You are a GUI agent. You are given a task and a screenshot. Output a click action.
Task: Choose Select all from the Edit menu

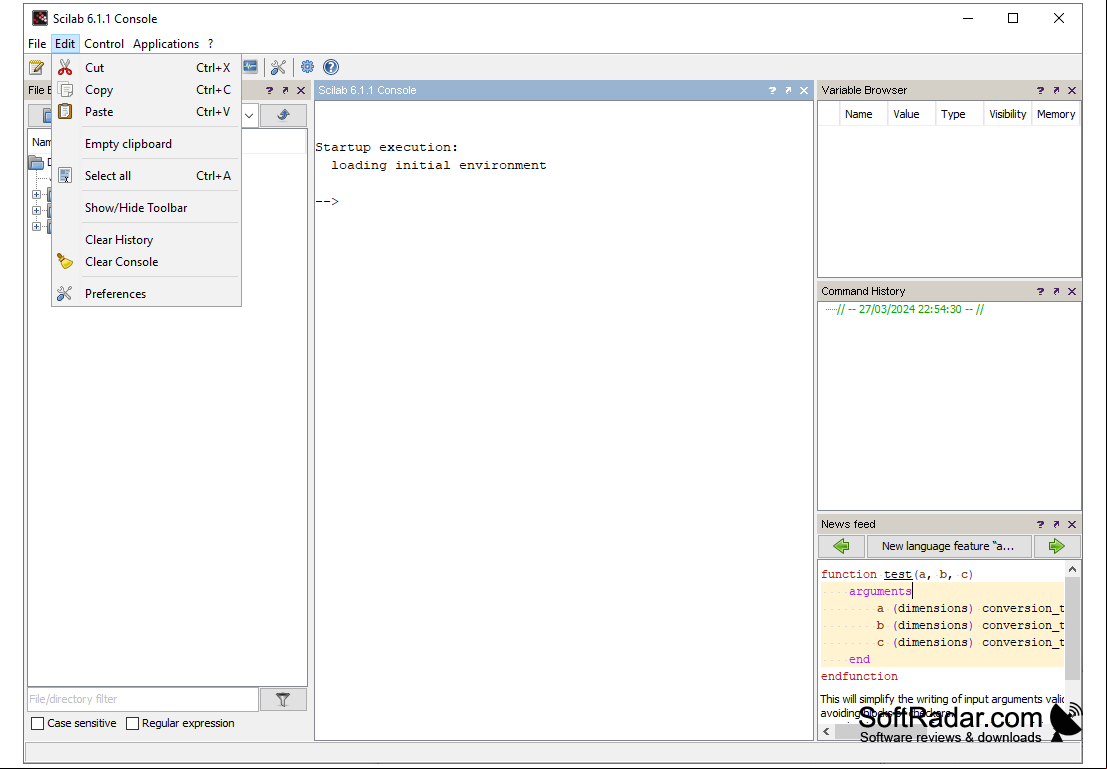click(146, 176)
